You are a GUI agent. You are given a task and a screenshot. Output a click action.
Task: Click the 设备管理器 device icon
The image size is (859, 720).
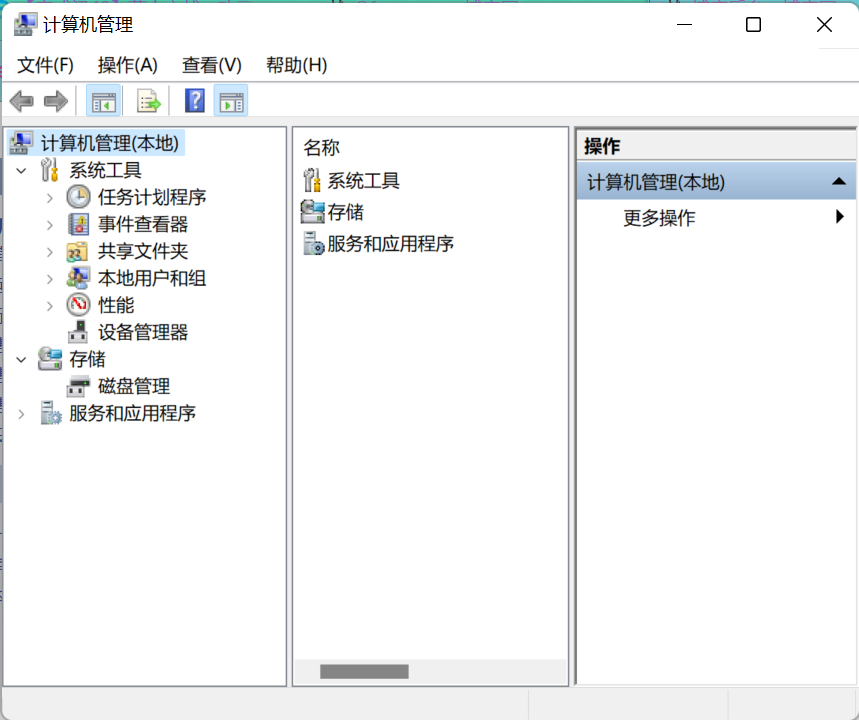coord(78,332)
